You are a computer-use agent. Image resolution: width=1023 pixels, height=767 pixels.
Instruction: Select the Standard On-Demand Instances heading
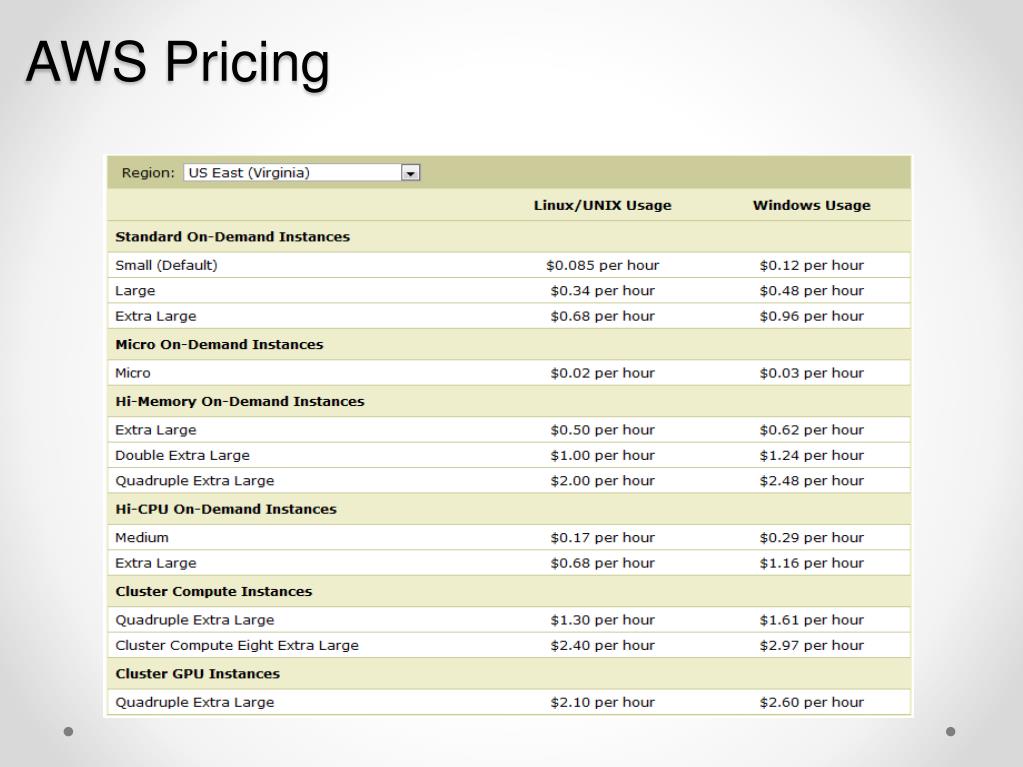[232, 237]
